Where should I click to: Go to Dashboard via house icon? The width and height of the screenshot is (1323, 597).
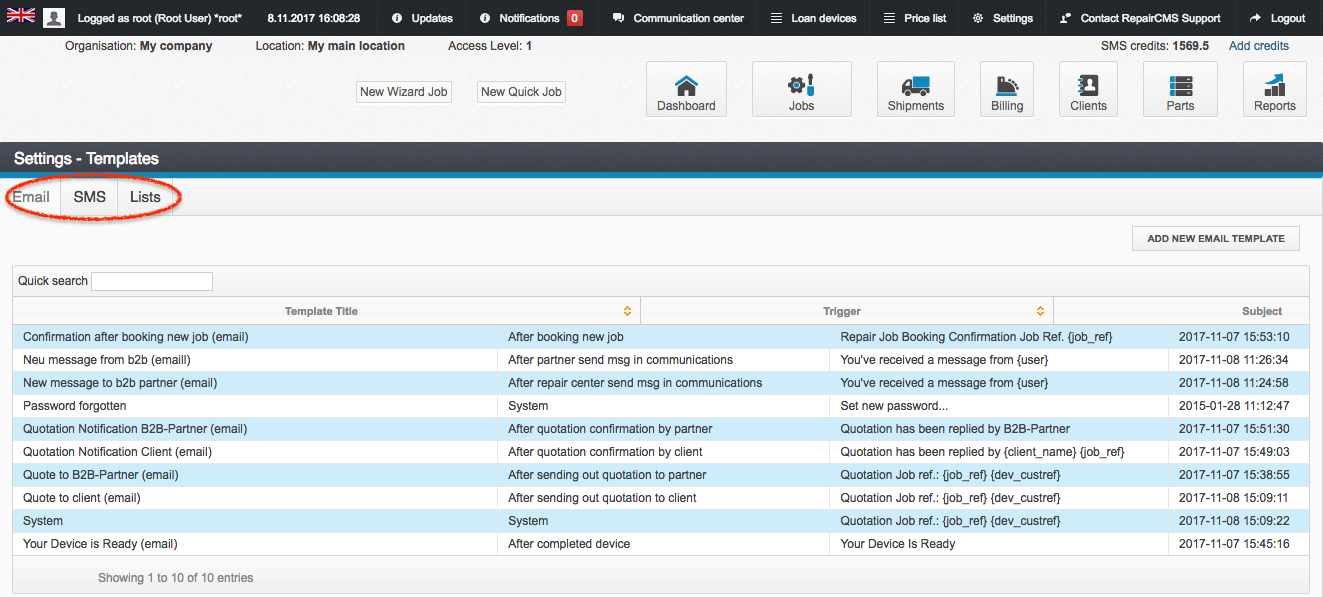point(686,89)
